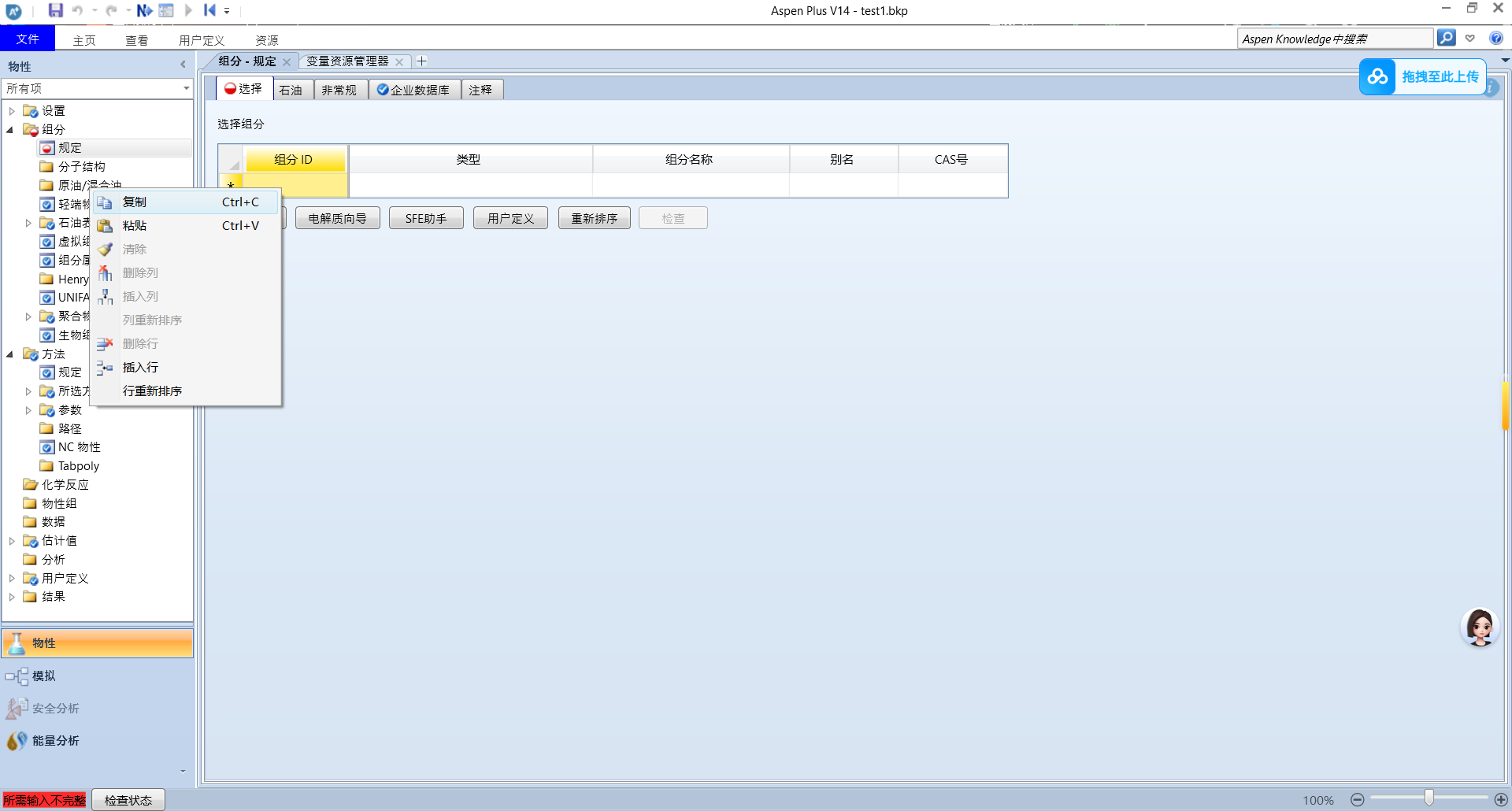Click the SFE助手 button
Image resolution: width=1512 pixels, height=811 pixels.
pos(425,218)
